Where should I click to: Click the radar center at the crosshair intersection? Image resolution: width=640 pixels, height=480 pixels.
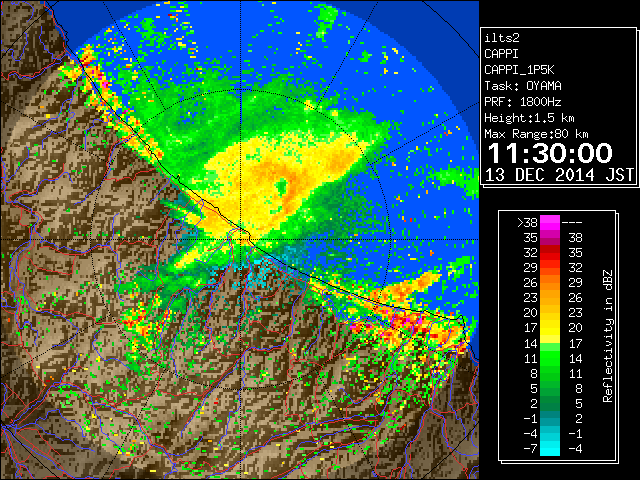click(241, 240)
